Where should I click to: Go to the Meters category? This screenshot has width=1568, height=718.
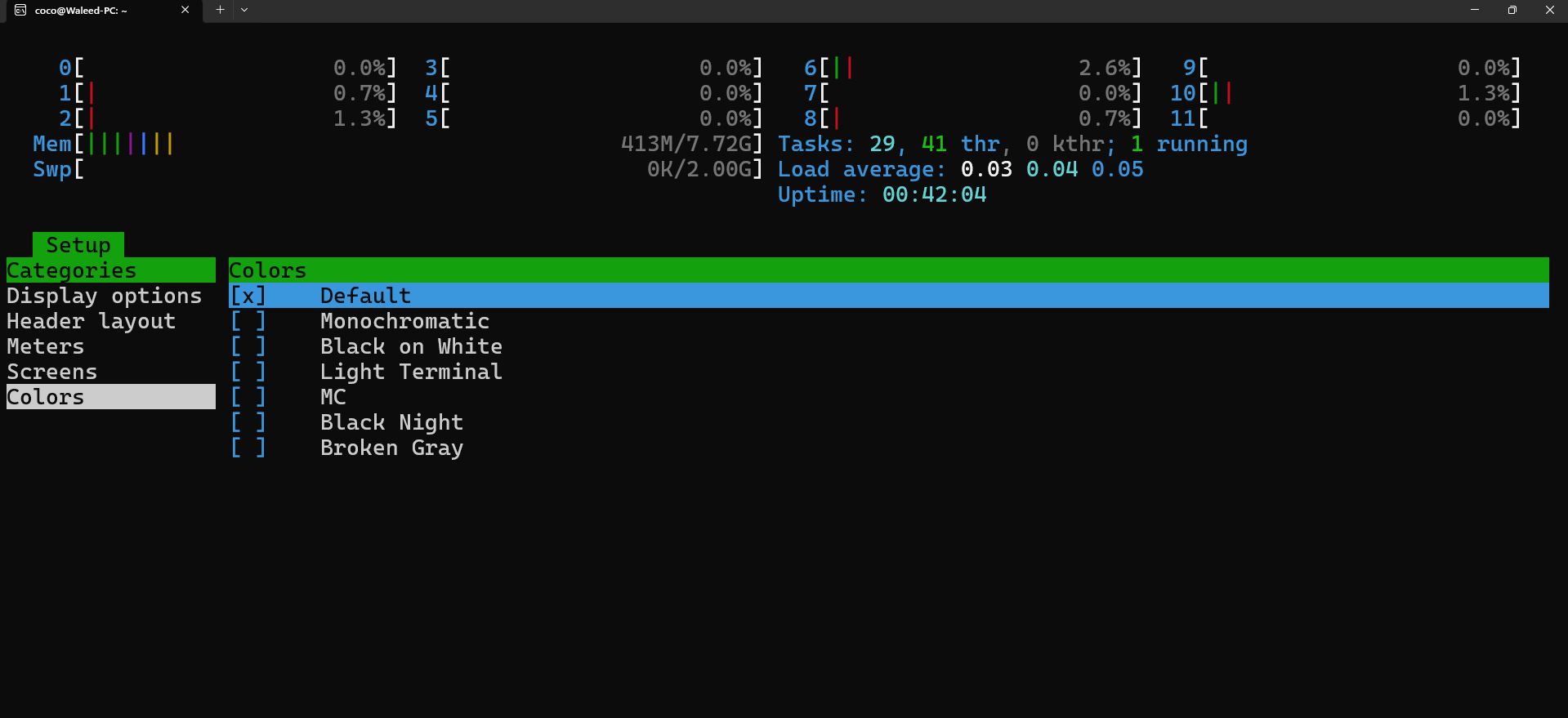pyautogui.click(x=46, y=346)
